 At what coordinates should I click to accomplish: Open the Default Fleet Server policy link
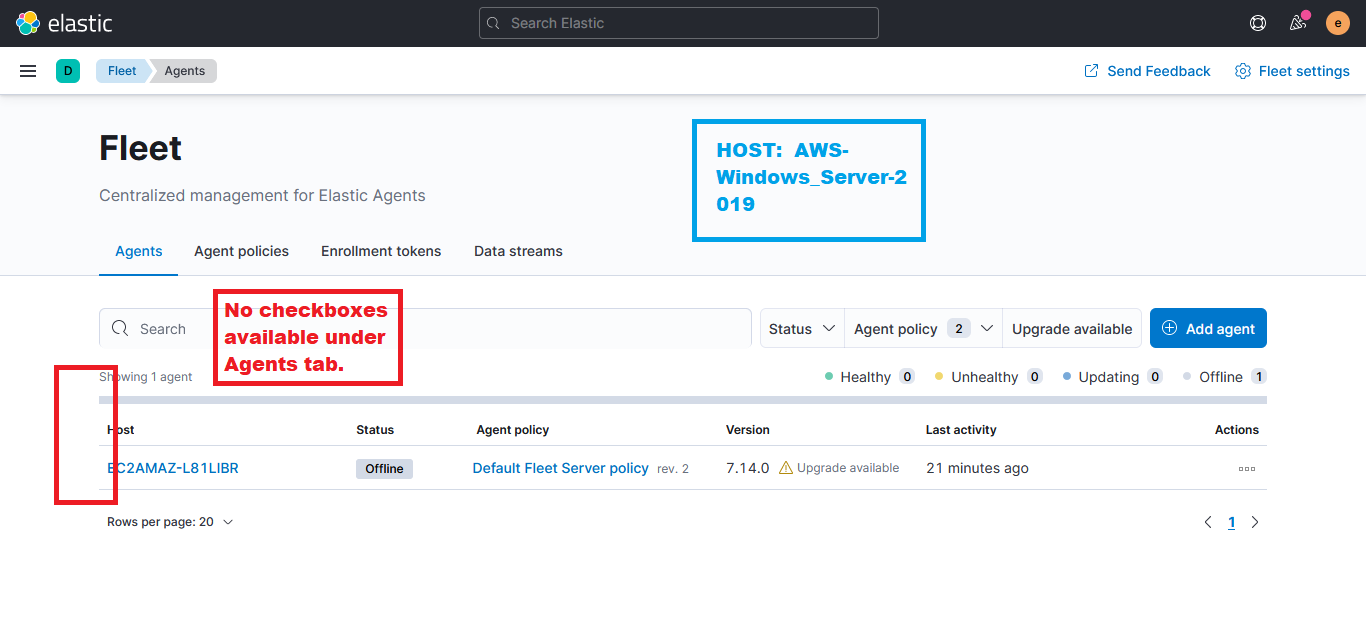[560, 467]
